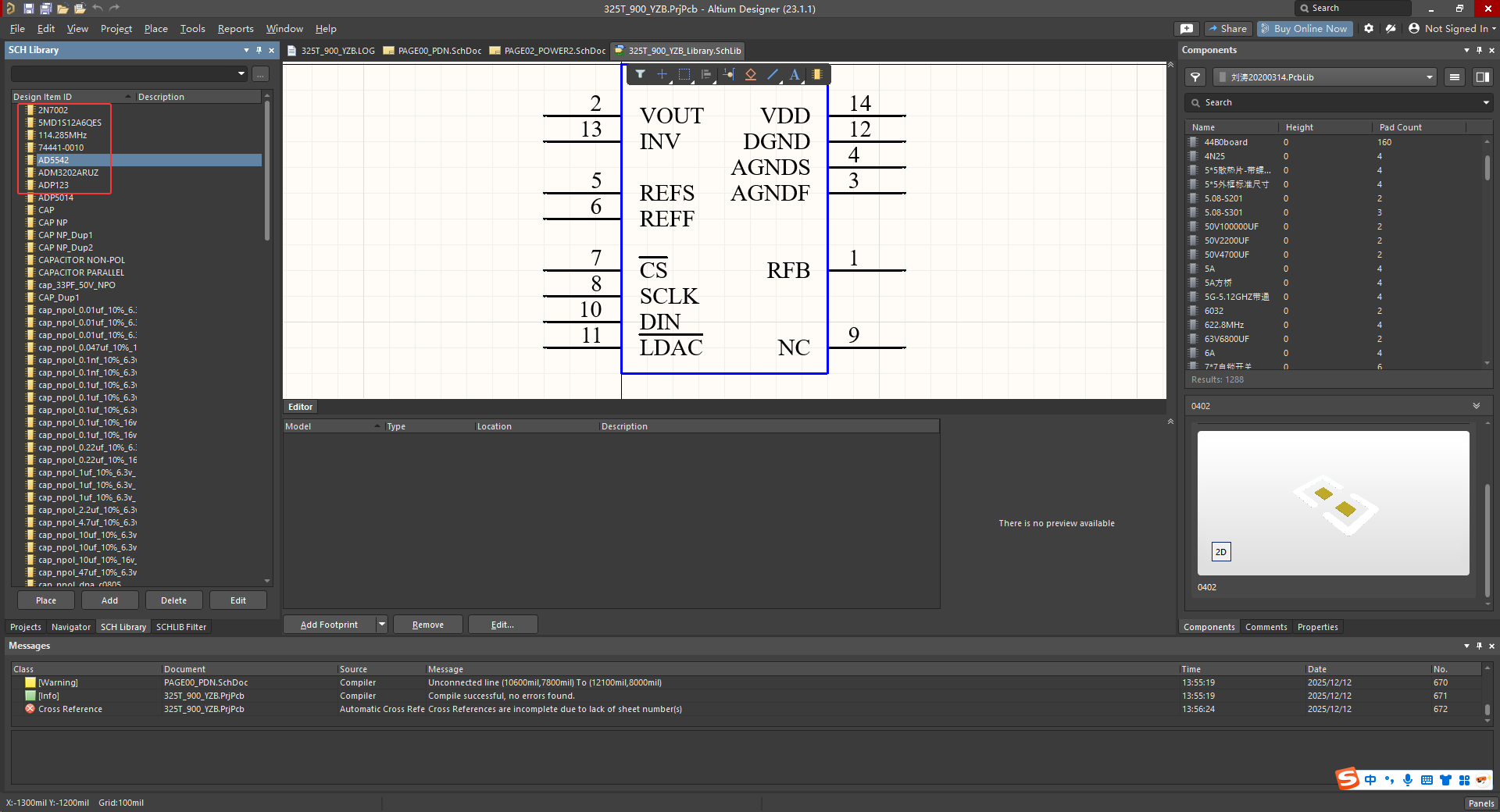This screenshot has height=812, width=1500.
Task: Toggle the 2D footprint preview button
Action: coord(1220,552)
